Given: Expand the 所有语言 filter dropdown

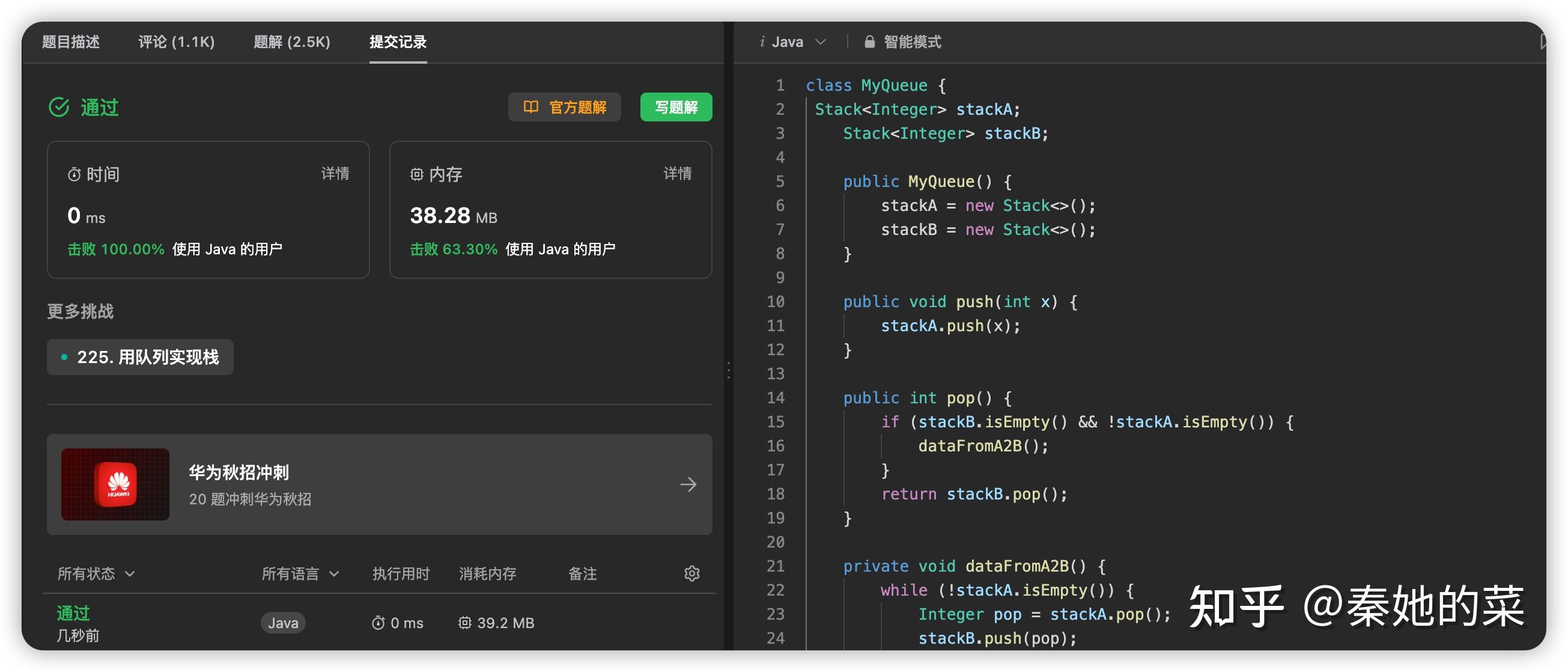Looking at the screenshot, I should pos(300,573).
